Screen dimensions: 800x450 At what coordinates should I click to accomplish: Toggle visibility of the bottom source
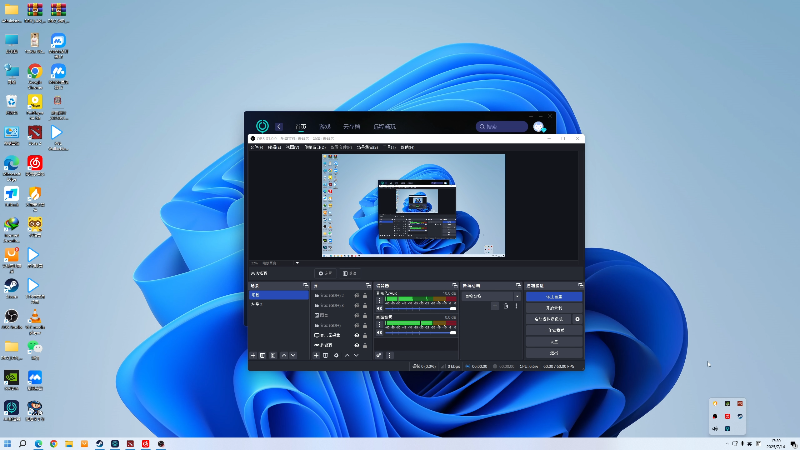click(357, 345)
